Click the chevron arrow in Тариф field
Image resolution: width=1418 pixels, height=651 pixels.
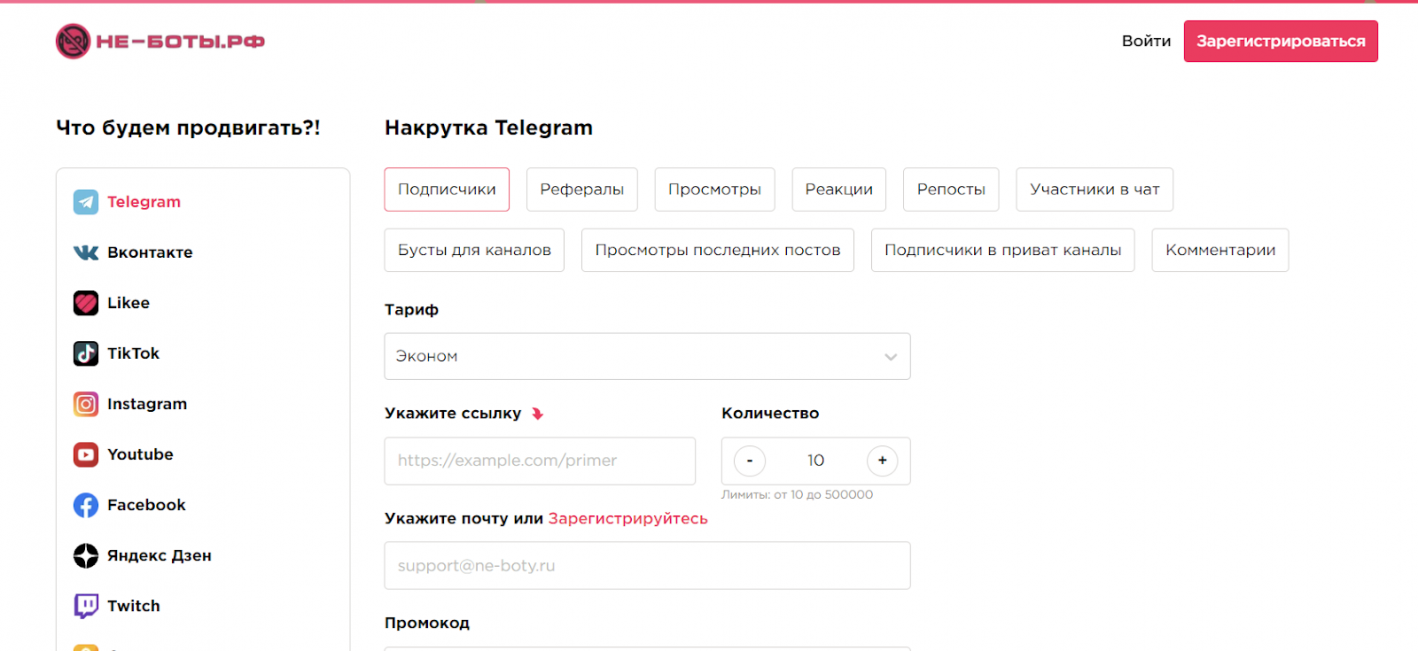click(x=890, y=357)
